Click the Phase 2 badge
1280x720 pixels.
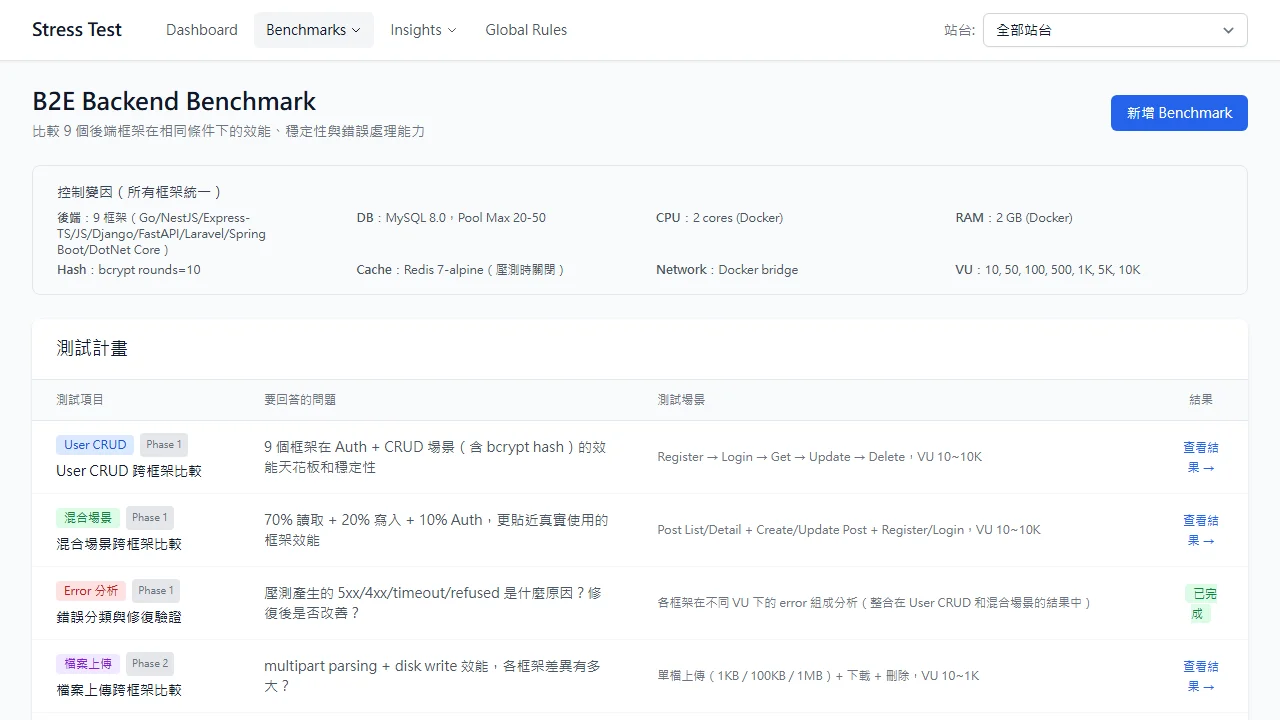click(x=150, y=664)
